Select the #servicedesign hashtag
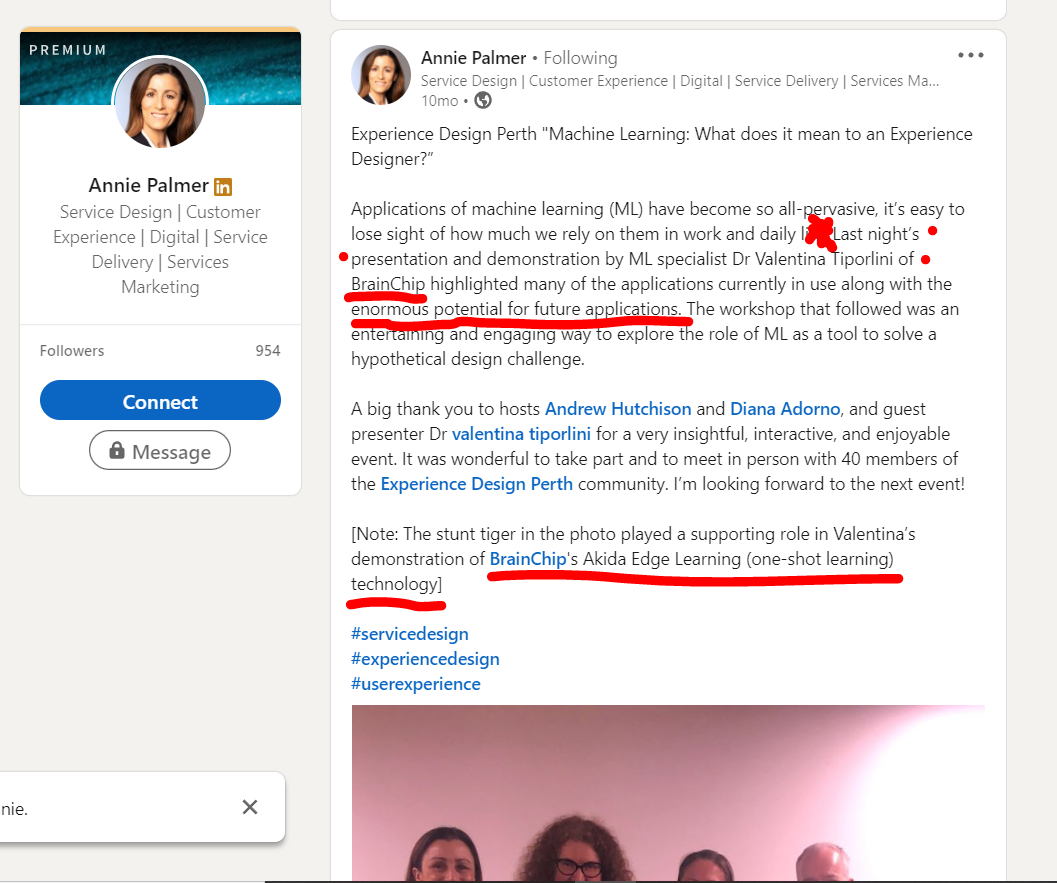Image resolution: width=1057 pixels, height=883 pixels. (410, 634)
